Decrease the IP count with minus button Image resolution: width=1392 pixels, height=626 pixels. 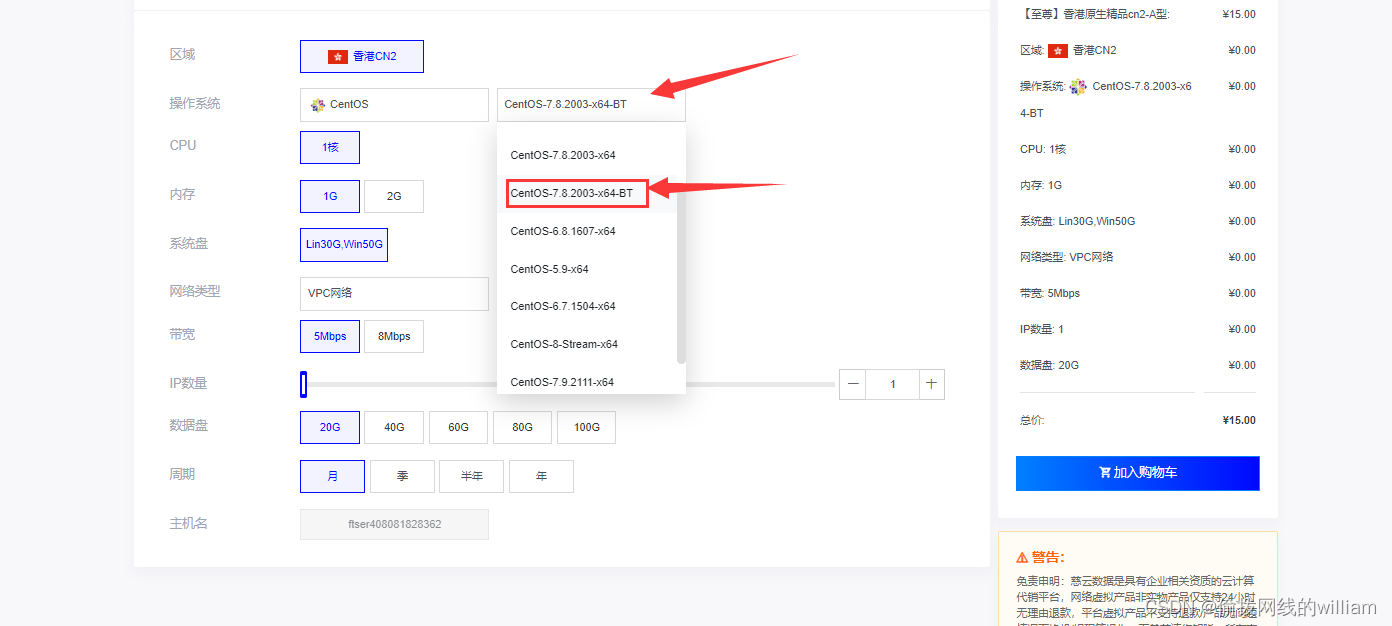coord(853,384)
